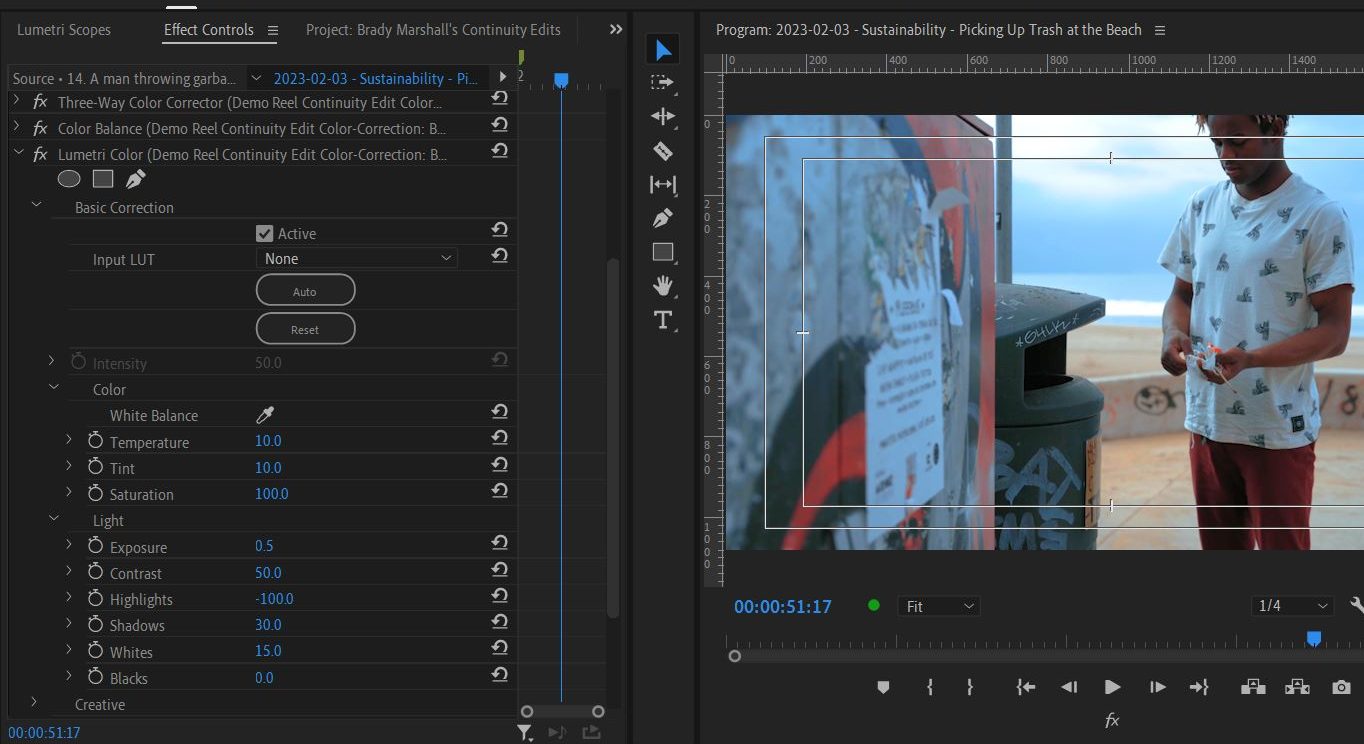Pick the White Balance eyedropper
Screen dimensions: 1364x744
tap(265, 414)
